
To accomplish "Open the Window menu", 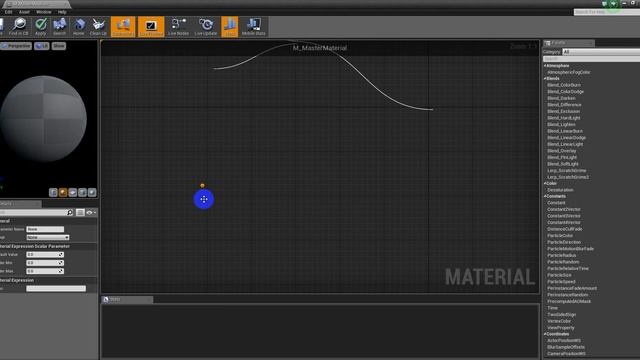I will 44,12.
